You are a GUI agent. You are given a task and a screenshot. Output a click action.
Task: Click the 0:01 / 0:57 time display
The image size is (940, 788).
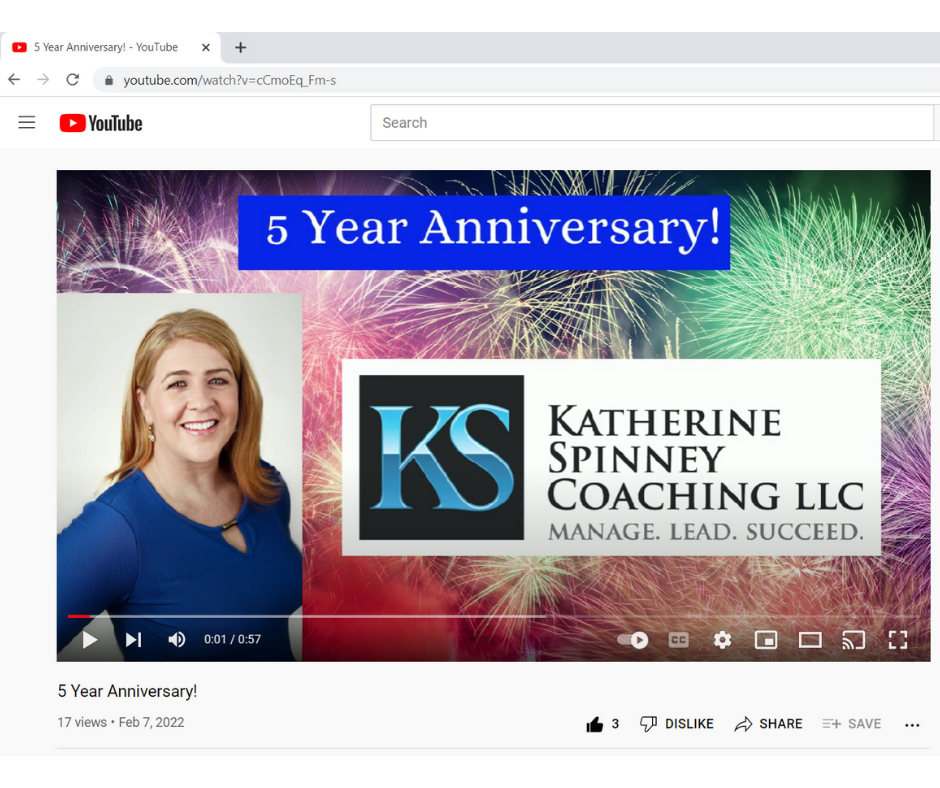click(233, 640)
